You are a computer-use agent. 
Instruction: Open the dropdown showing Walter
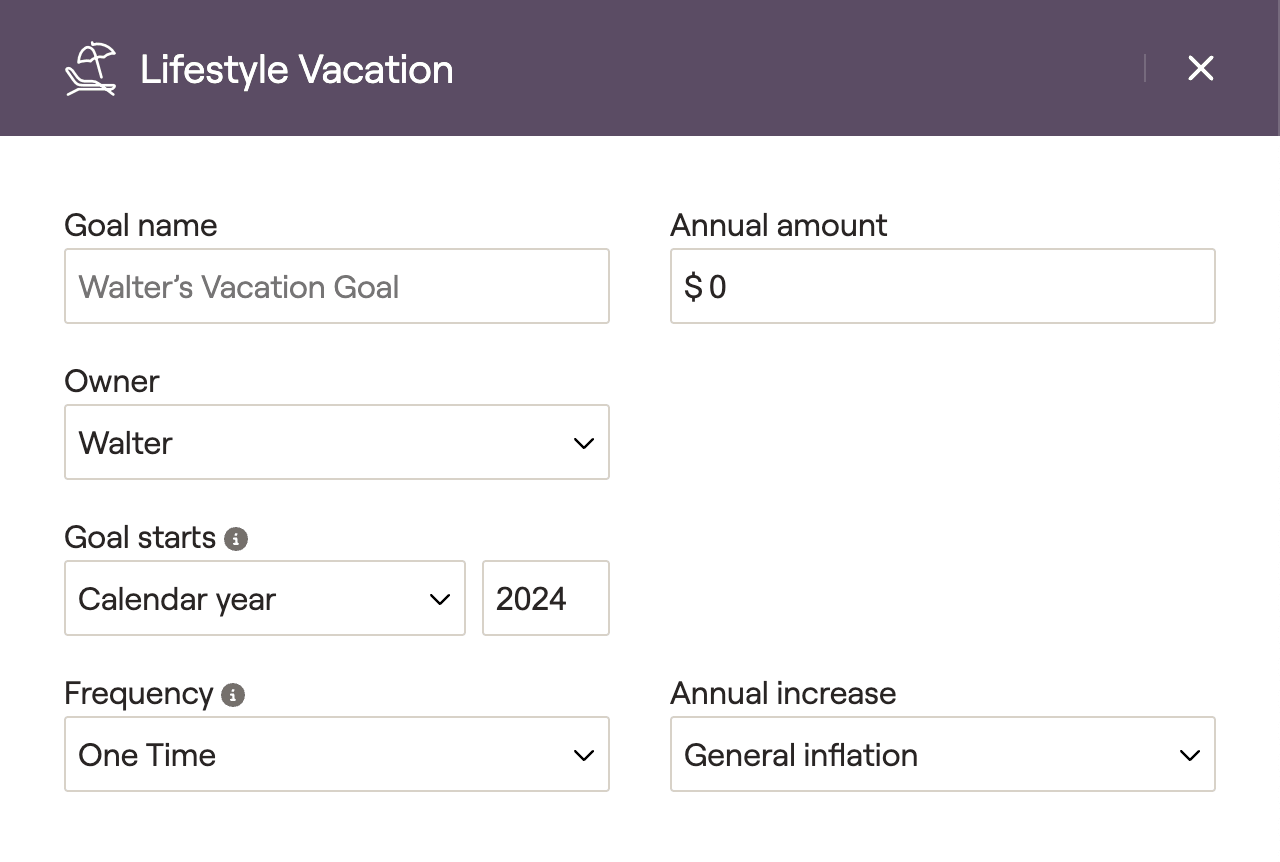point(336,443)
